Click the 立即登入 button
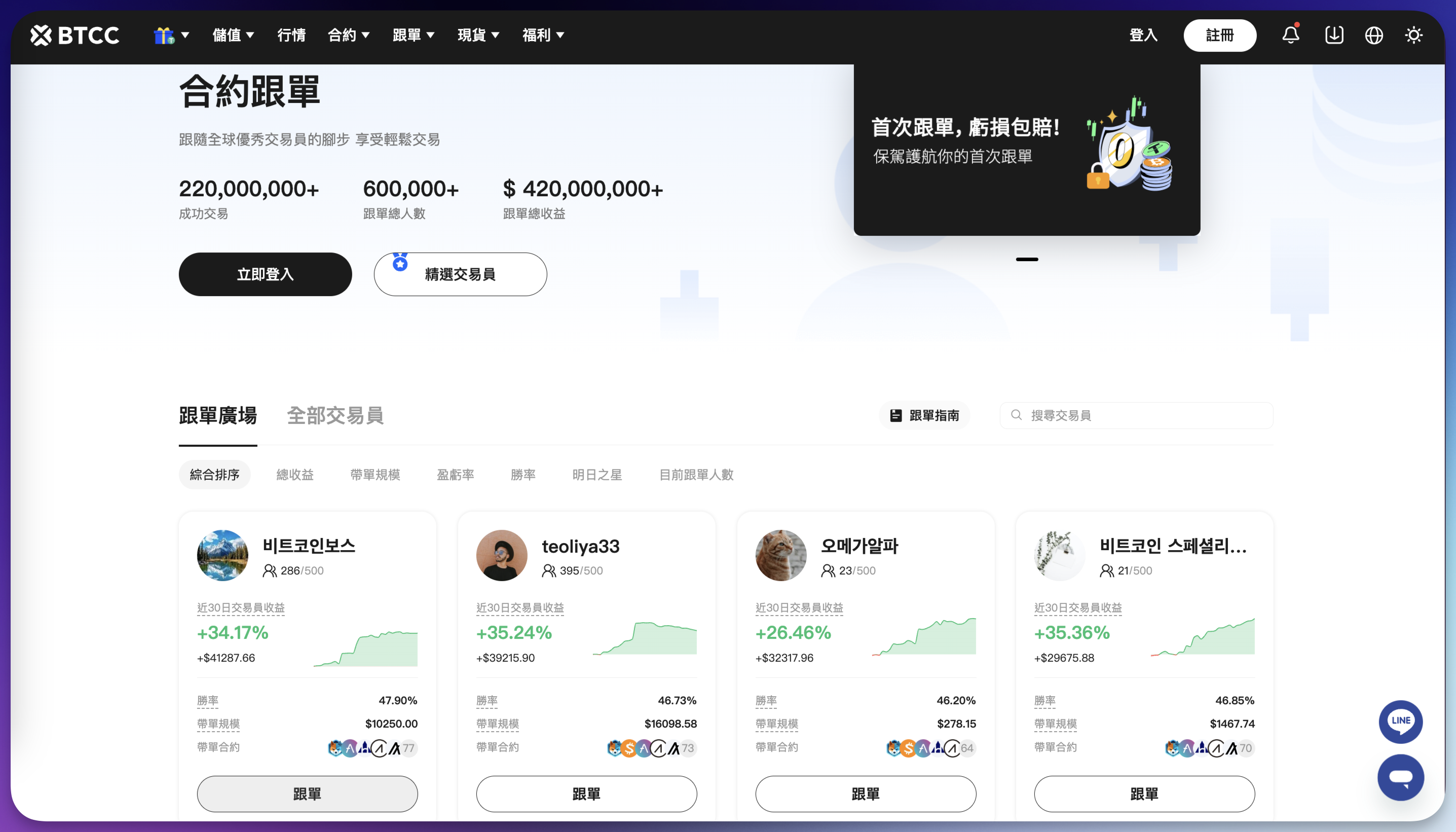 (x=265, y=274)
